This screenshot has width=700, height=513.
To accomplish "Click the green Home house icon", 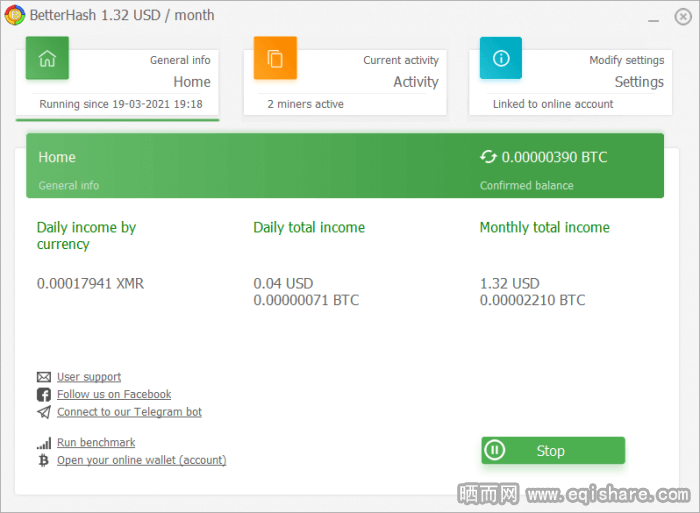I will [x=47, y=58].
